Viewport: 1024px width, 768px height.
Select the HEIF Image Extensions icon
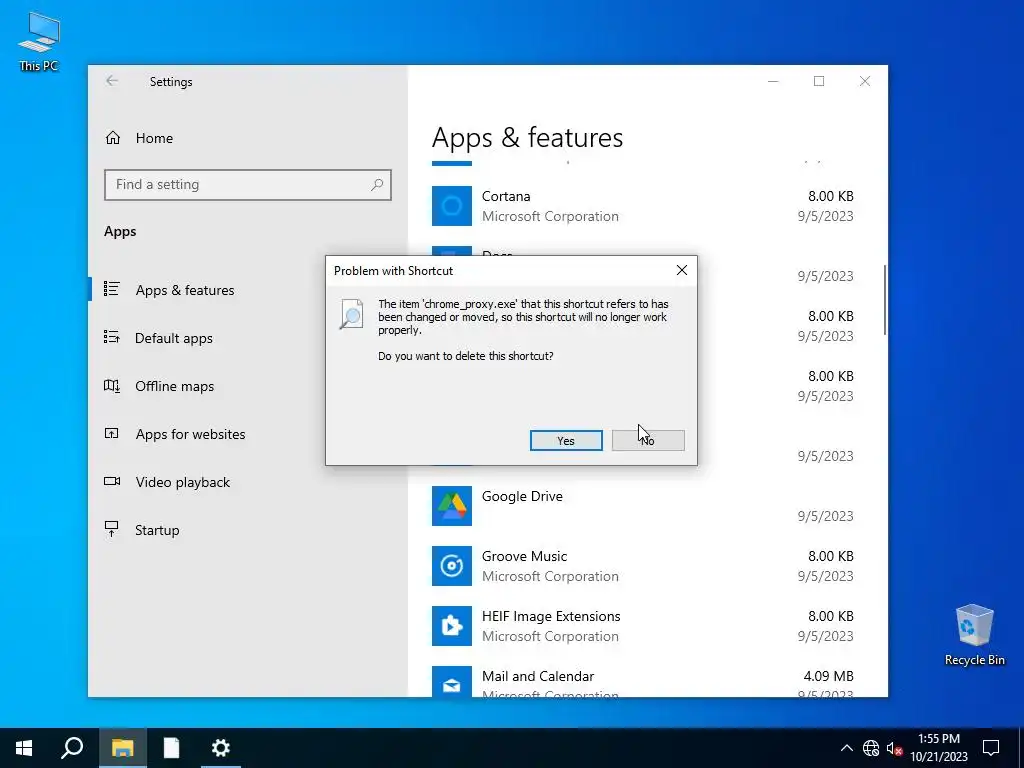pos(452,626)
